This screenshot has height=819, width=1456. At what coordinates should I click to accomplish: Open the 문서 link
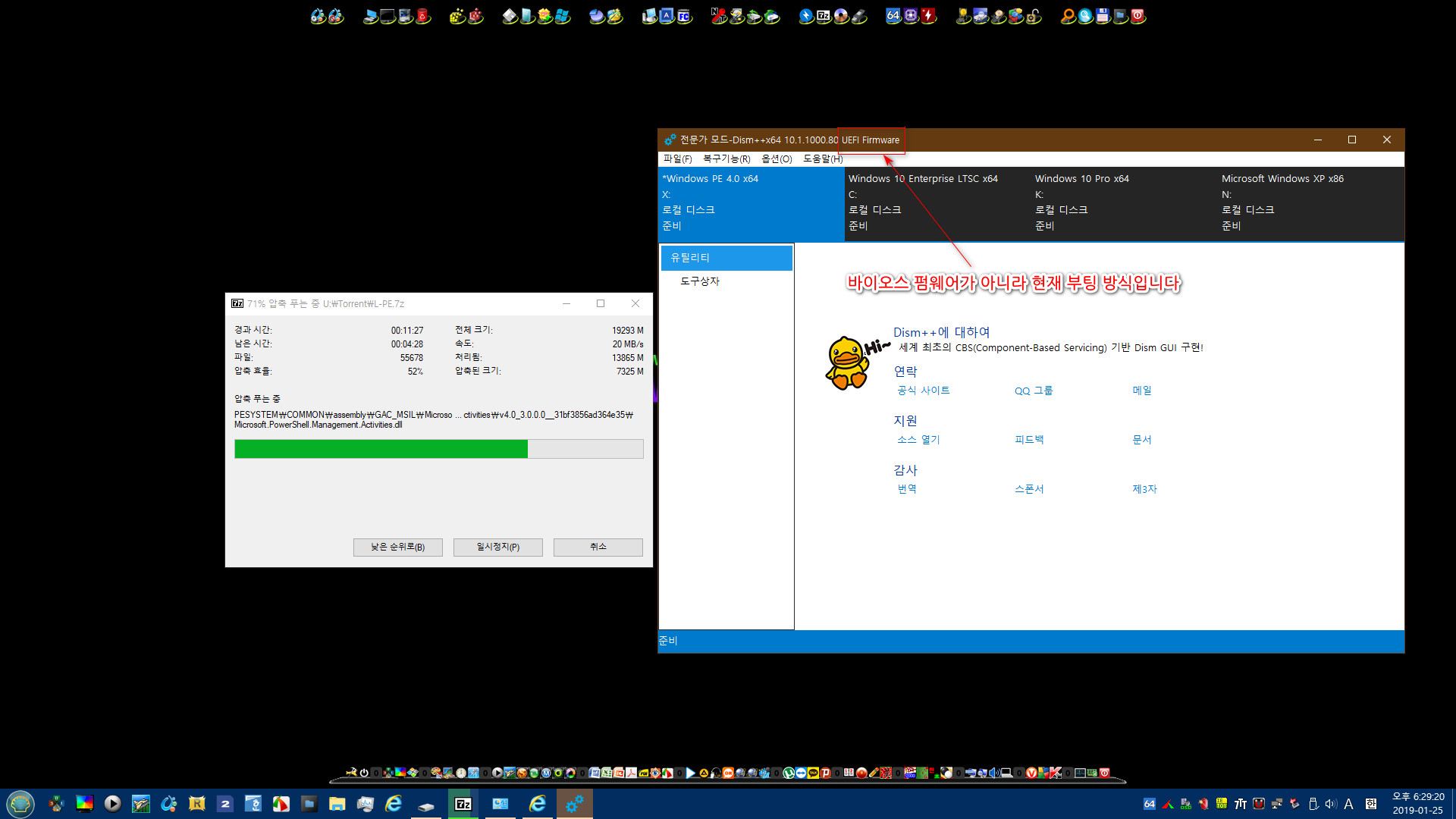(x=1142, y=440)
